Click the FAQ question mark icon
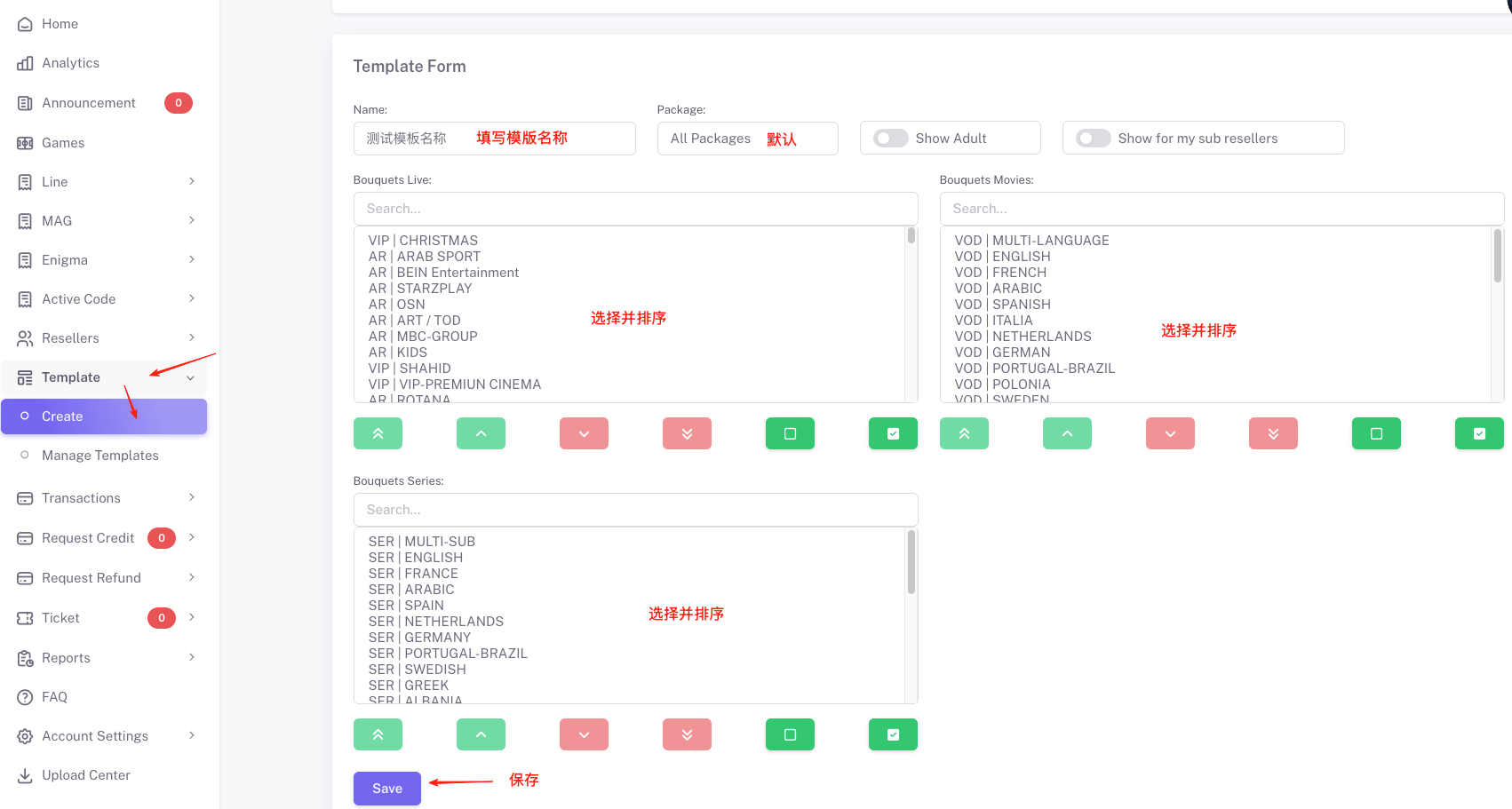Image resolution: width=1512 pixels, height=809 pixels. [x=25, y=697]
